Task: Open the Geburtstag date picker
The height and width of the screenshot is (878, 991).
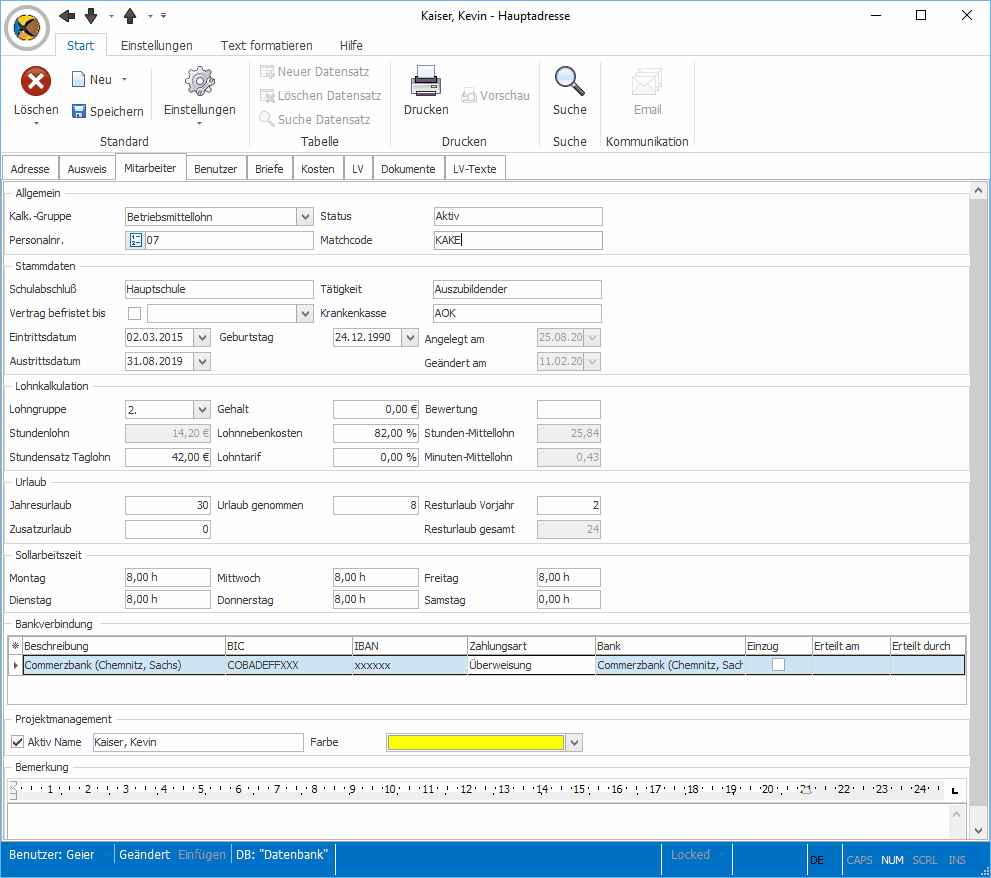Action: [x=410, y=338]
